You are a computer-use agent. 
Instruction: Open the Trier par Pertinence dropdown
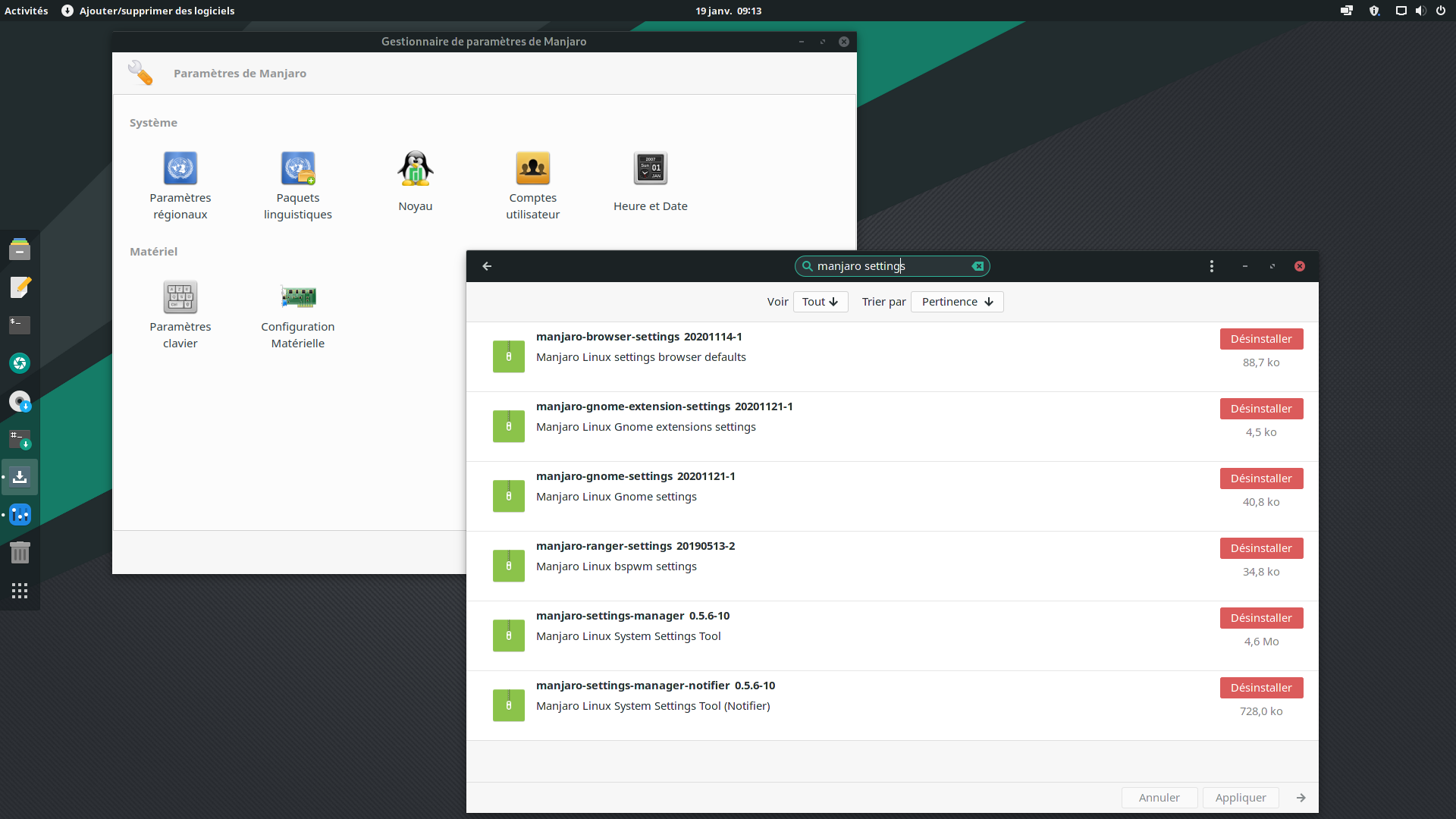(x=957, y=302)
